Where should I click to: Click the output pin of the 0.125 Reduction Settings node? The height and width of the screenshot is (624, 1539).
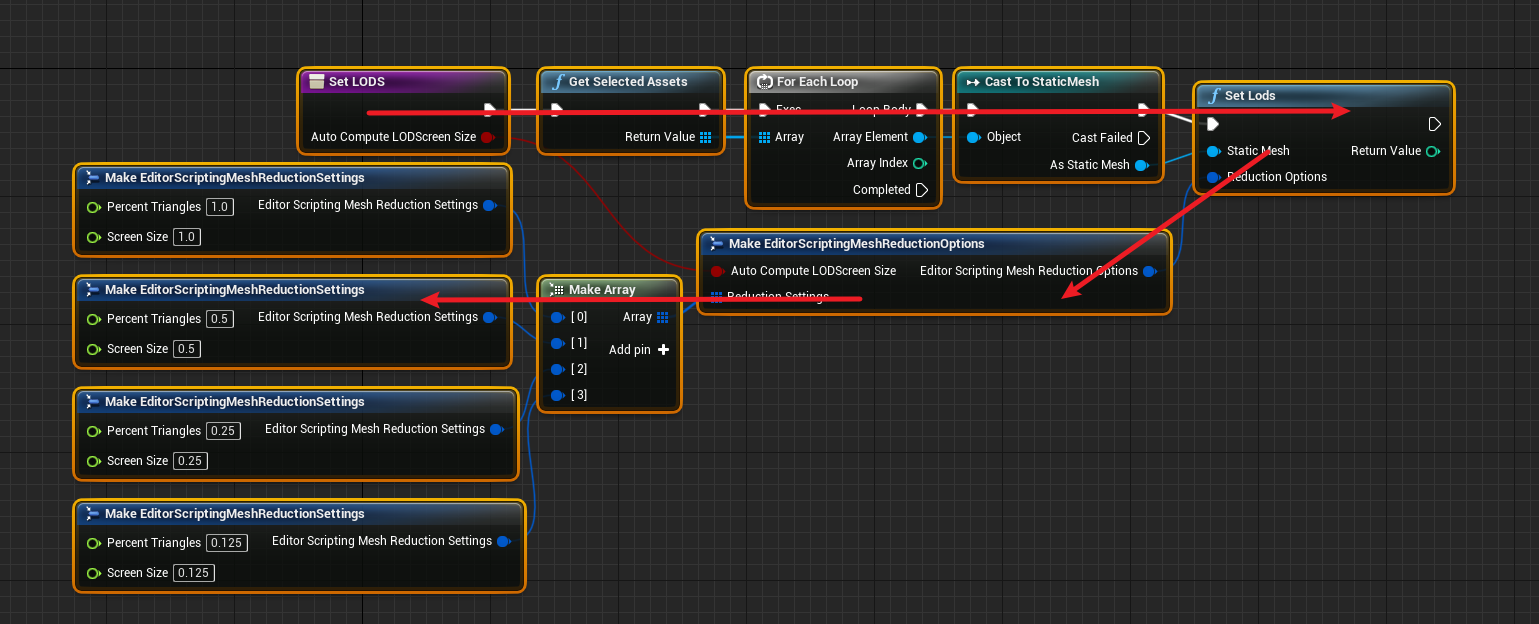503,541
